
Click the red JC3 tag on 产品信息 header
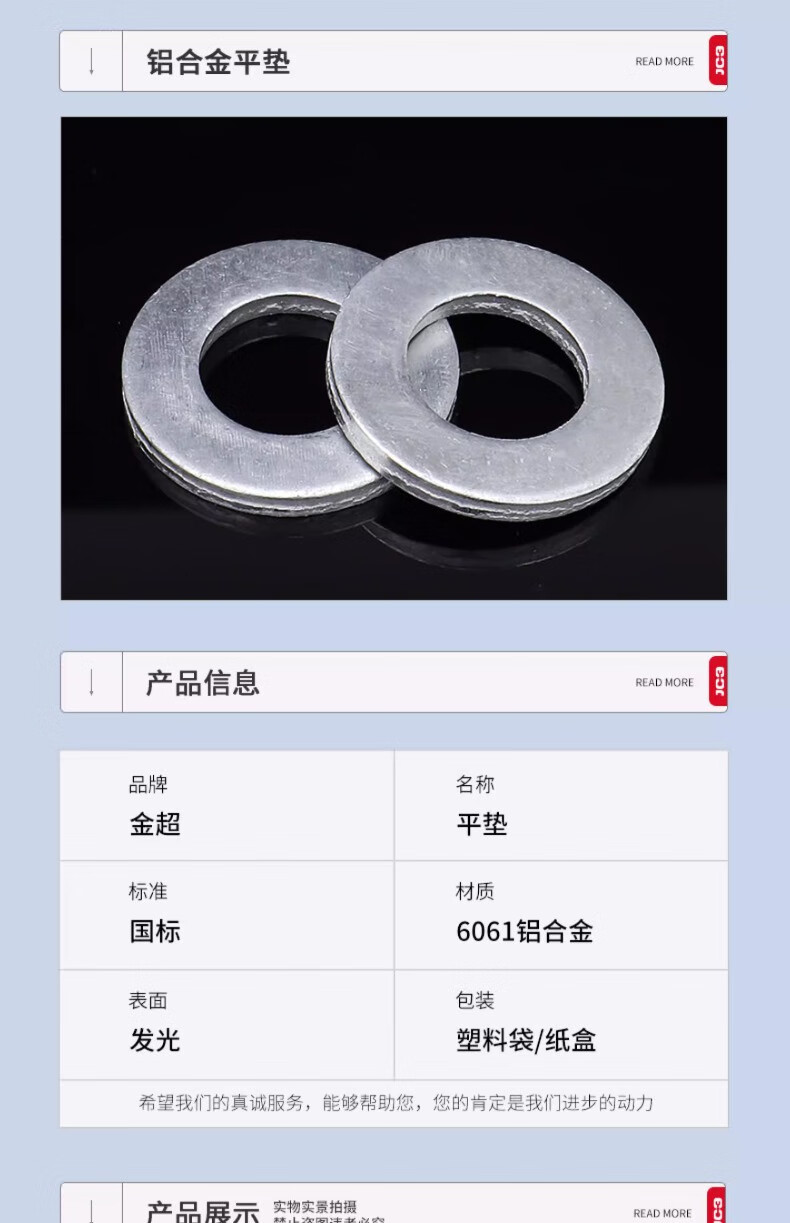[718, 682]
